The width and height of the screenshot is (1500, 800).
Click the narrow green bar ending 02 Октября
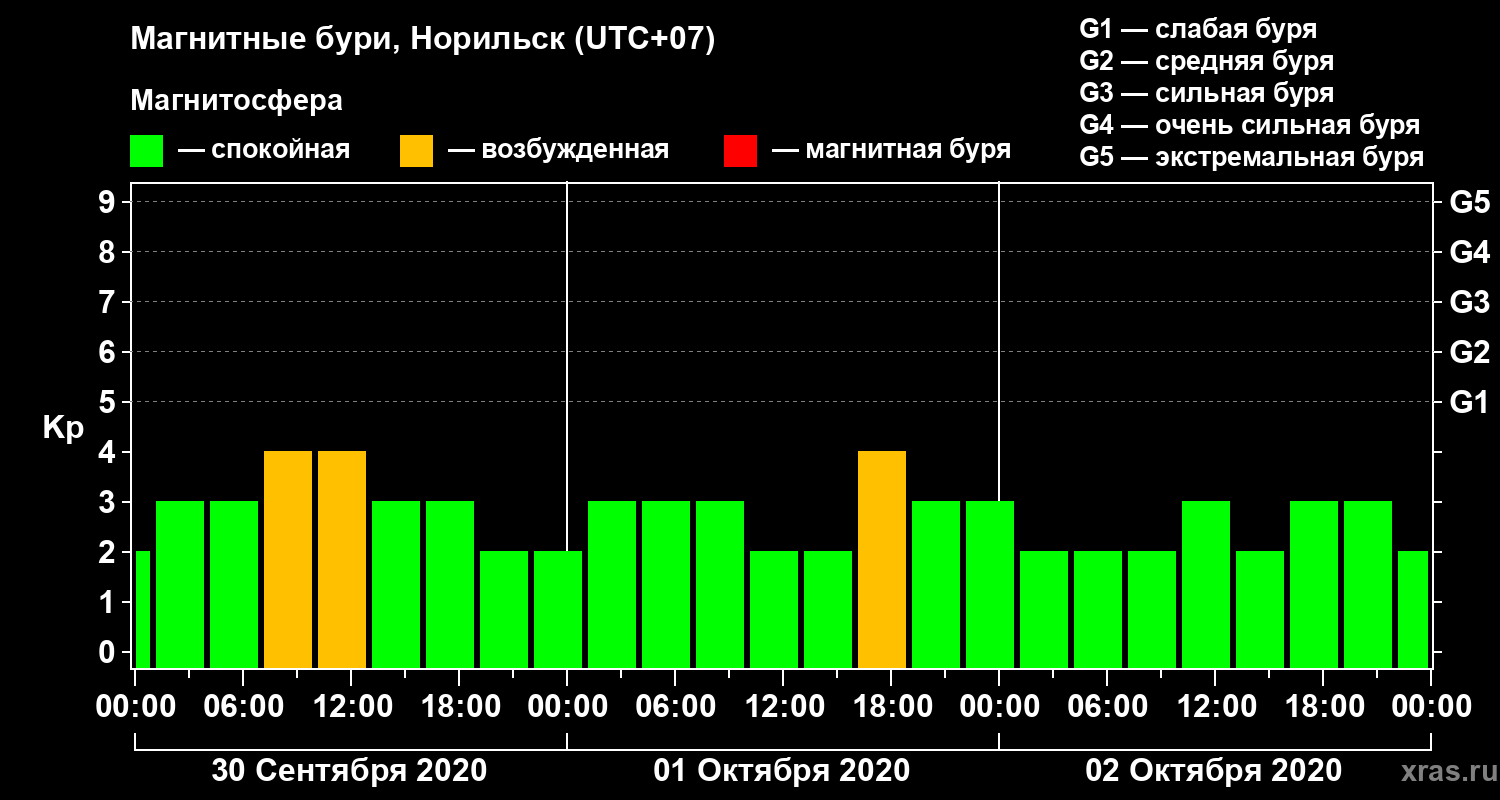click(1413, 610)
